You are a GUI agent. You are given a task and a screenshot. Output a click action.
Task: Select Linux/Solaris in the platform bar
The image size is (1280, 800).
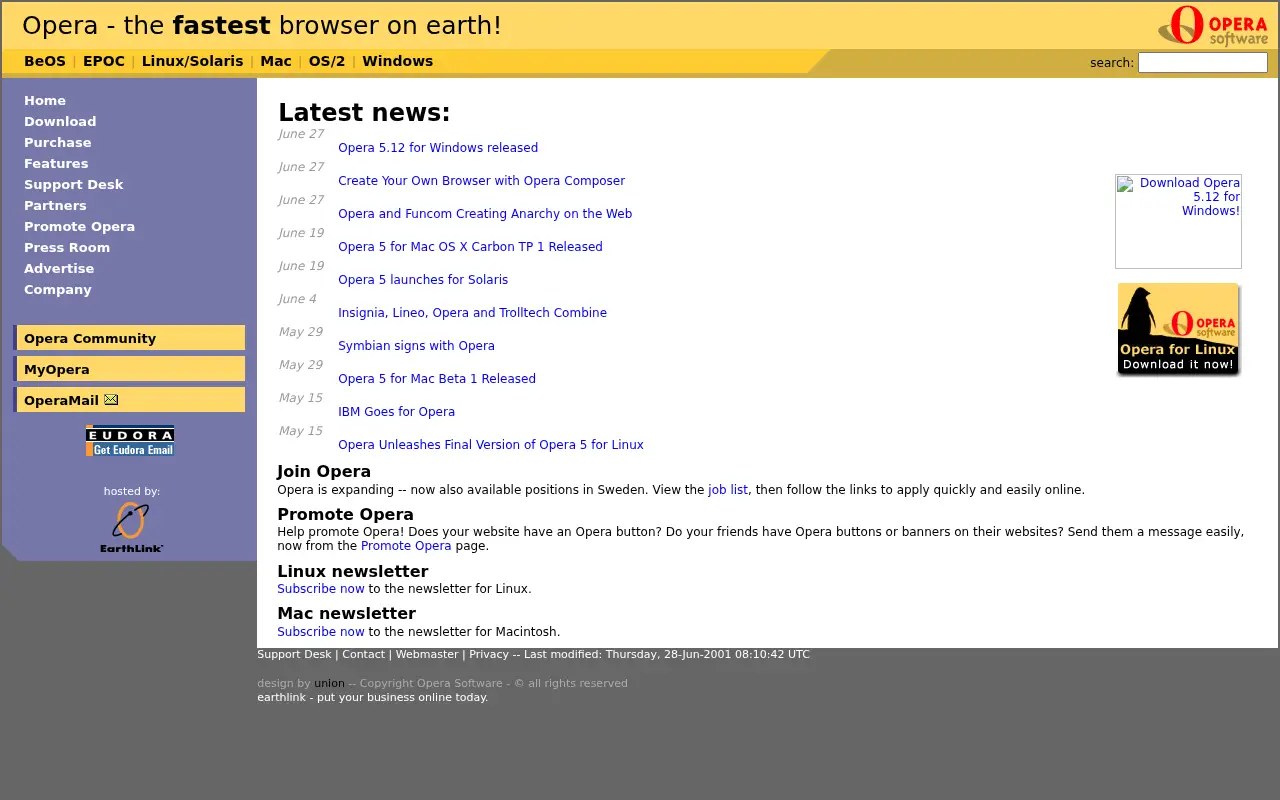coord(192,61)
